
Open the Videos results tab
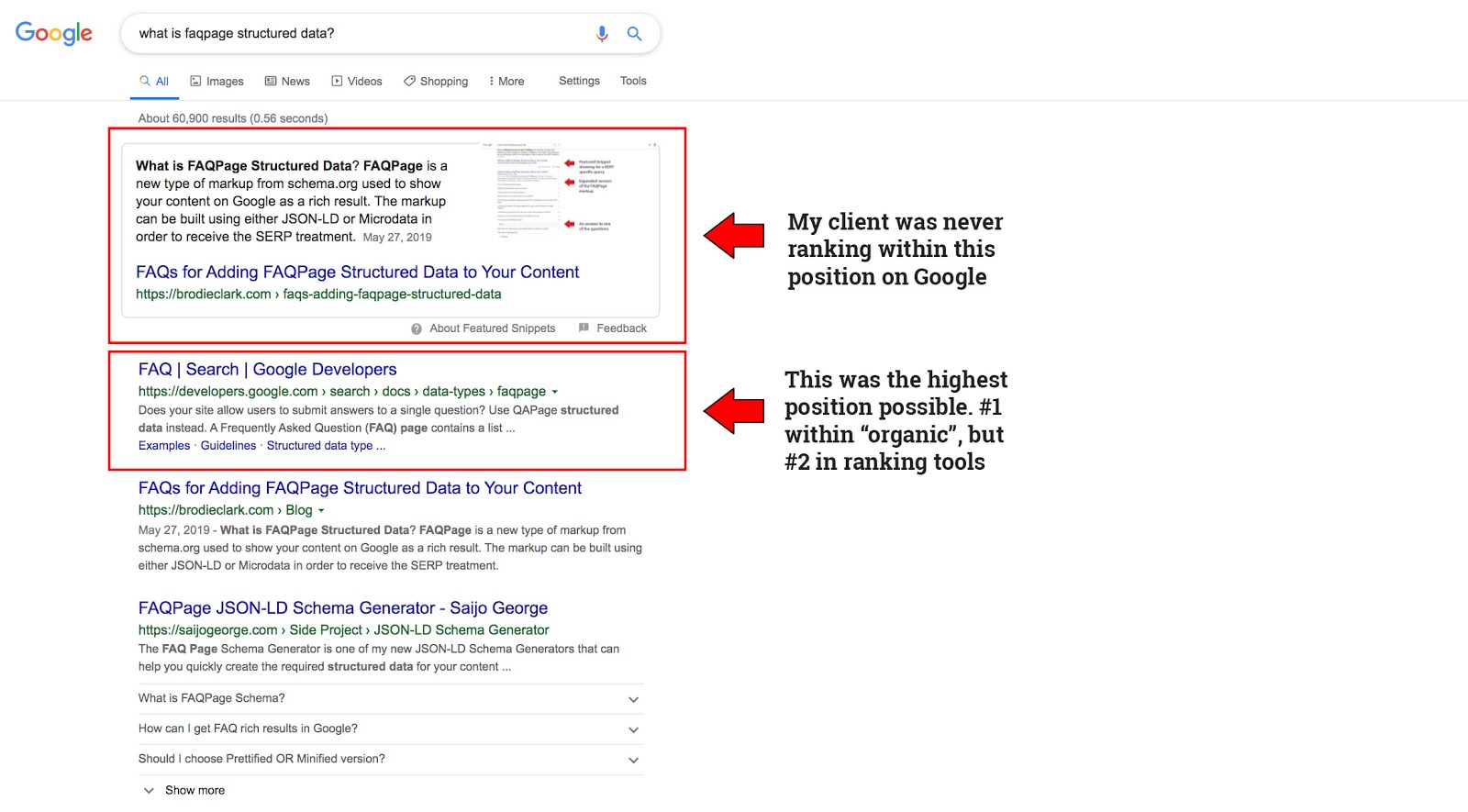357,82
